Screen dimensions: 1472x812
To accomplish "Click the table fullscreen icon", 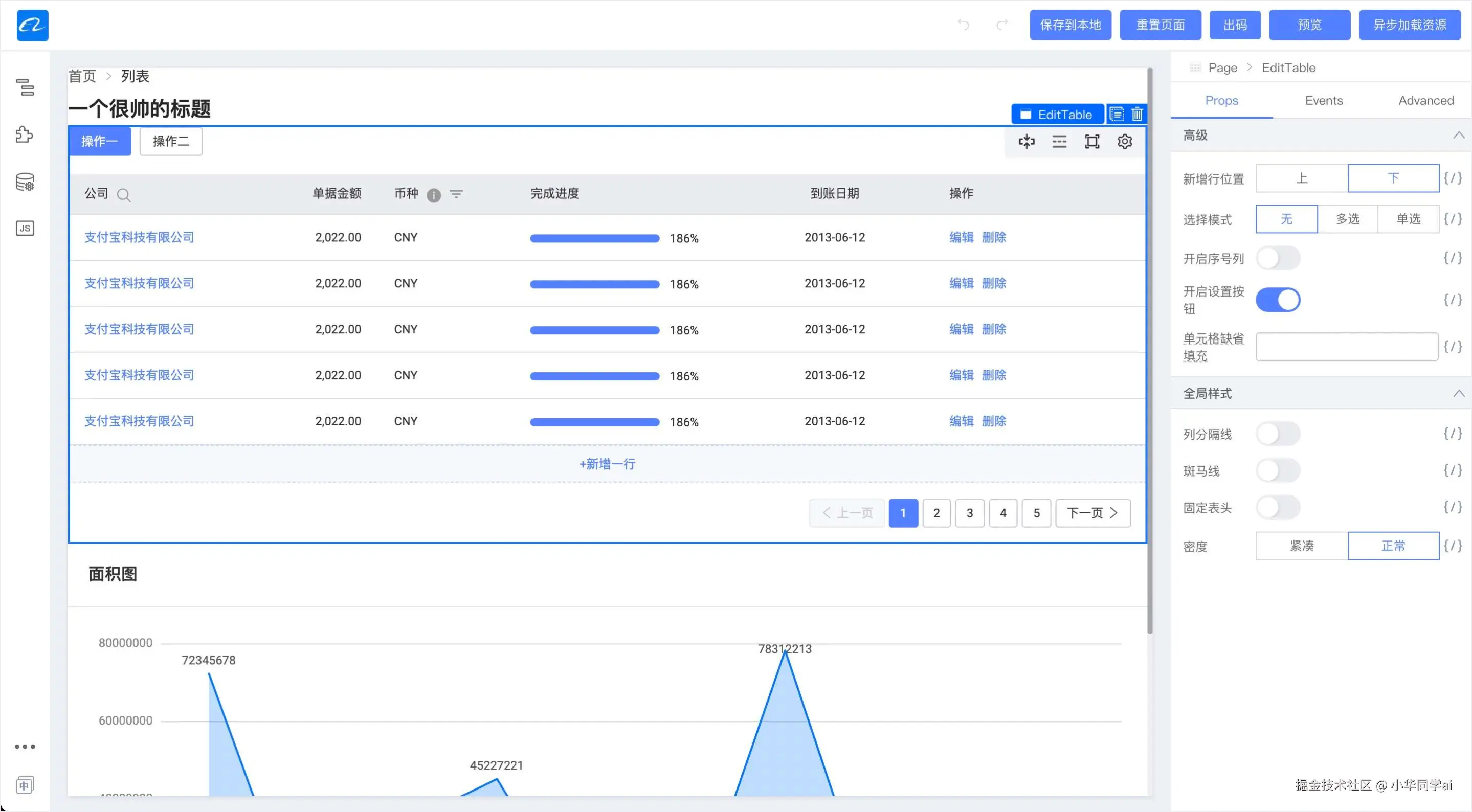I will [x=1091, y=141].
